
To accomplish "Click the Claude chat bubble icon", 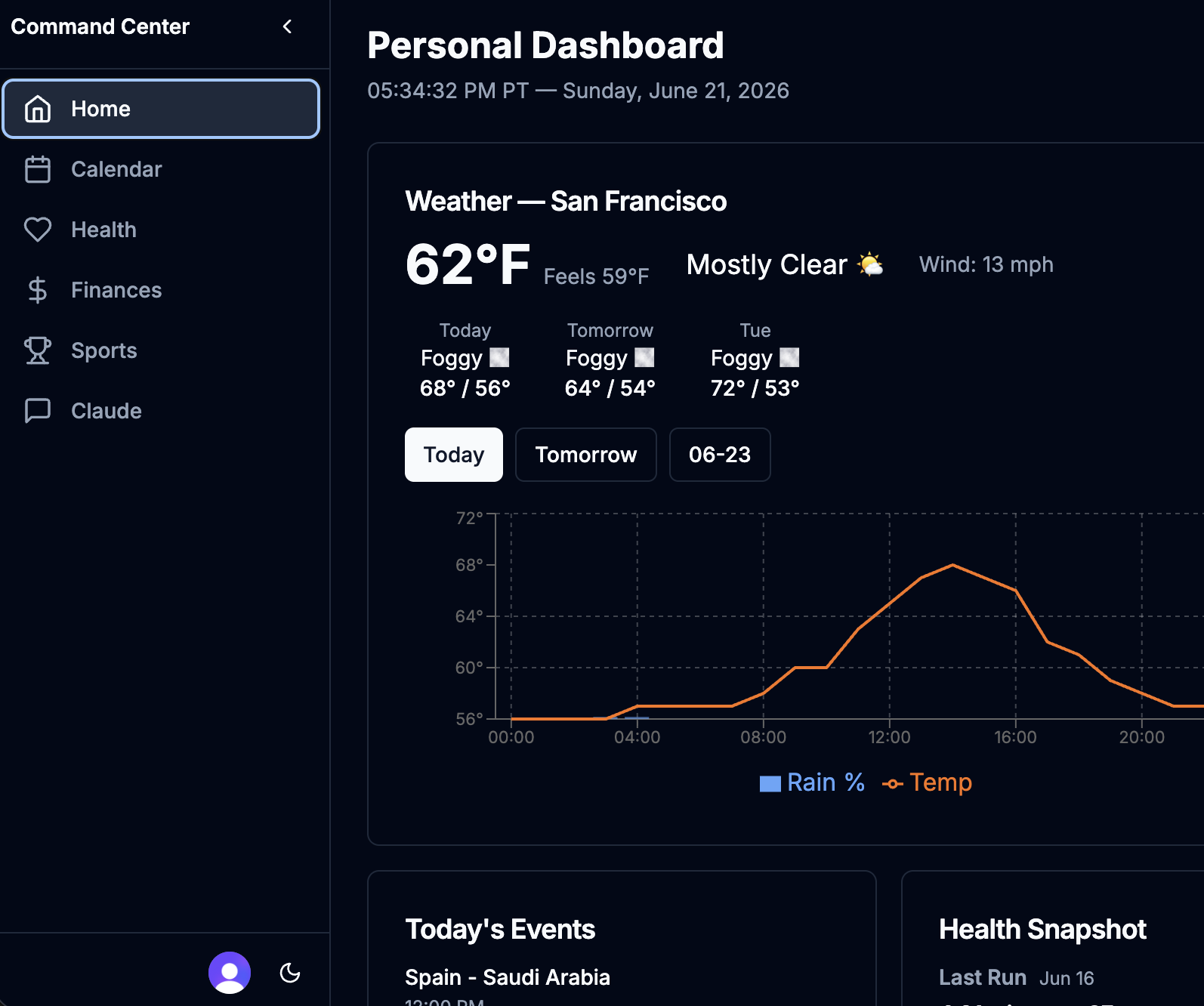I will (38, 411).
